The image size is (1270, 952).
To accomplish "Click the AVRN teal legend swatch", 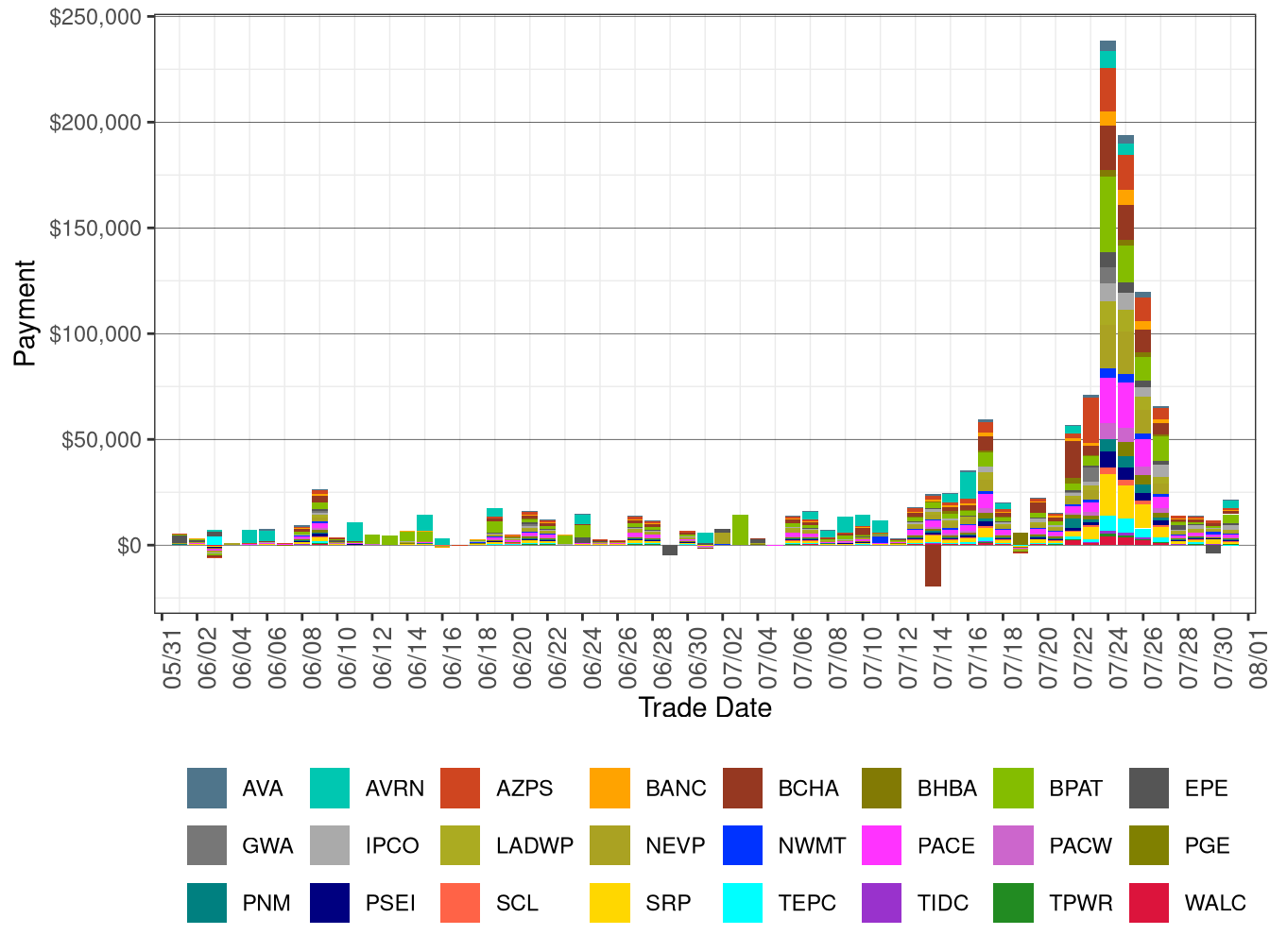I will [330, 789].
